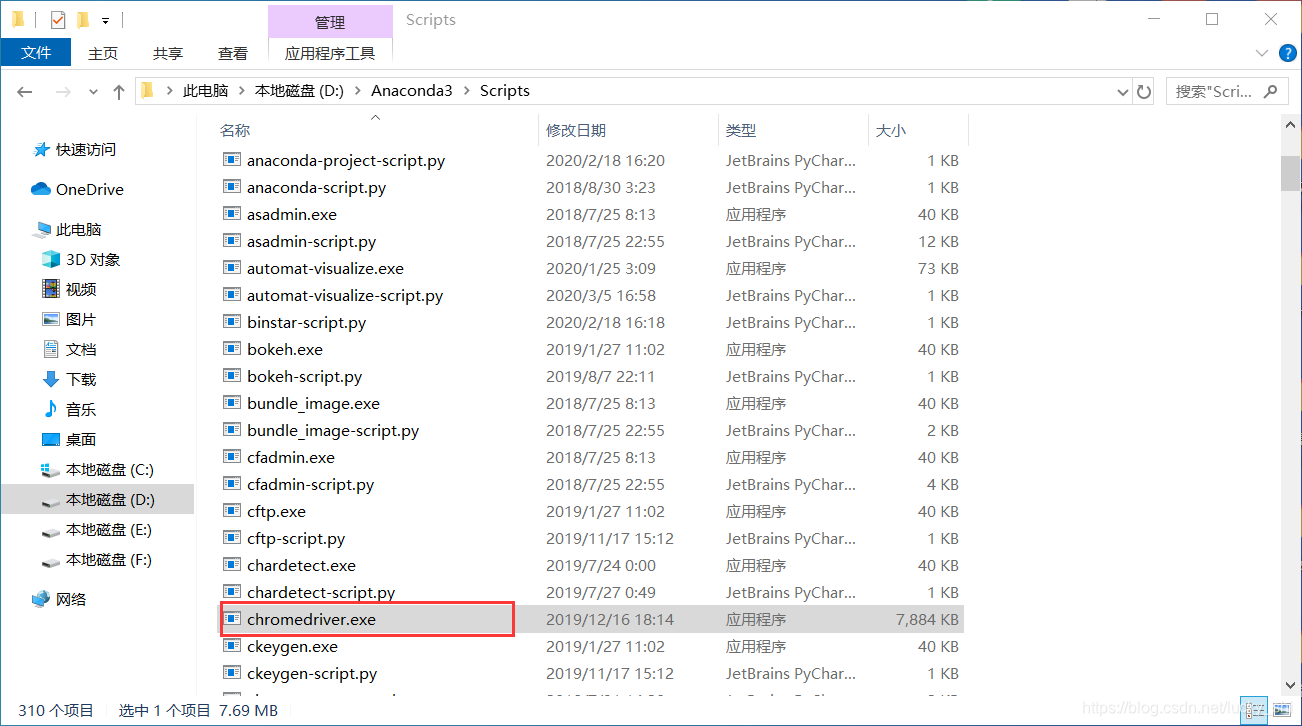Click 本地磁盘 (D:) in the breadcrumb
Screen dimensions: 1302x726
click(x=299, y=91)
